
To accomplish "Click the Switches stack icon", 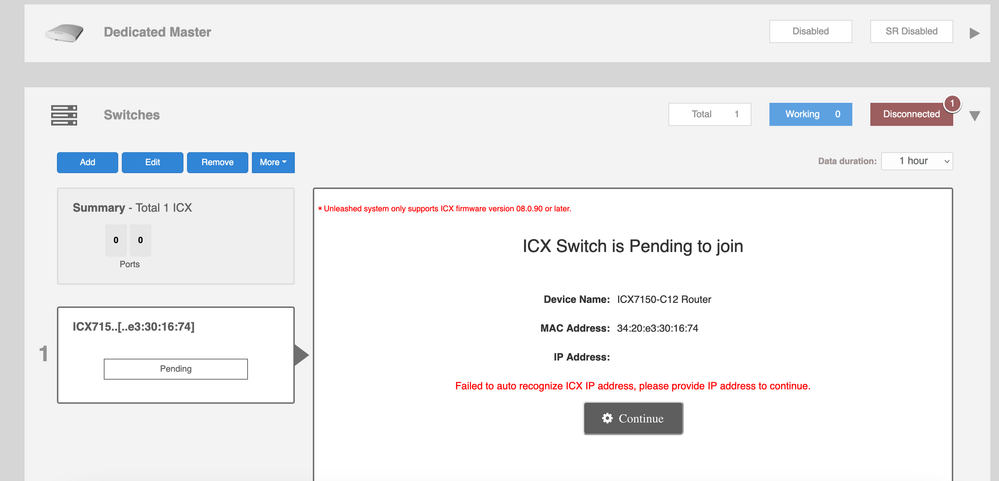I will 65,115.
